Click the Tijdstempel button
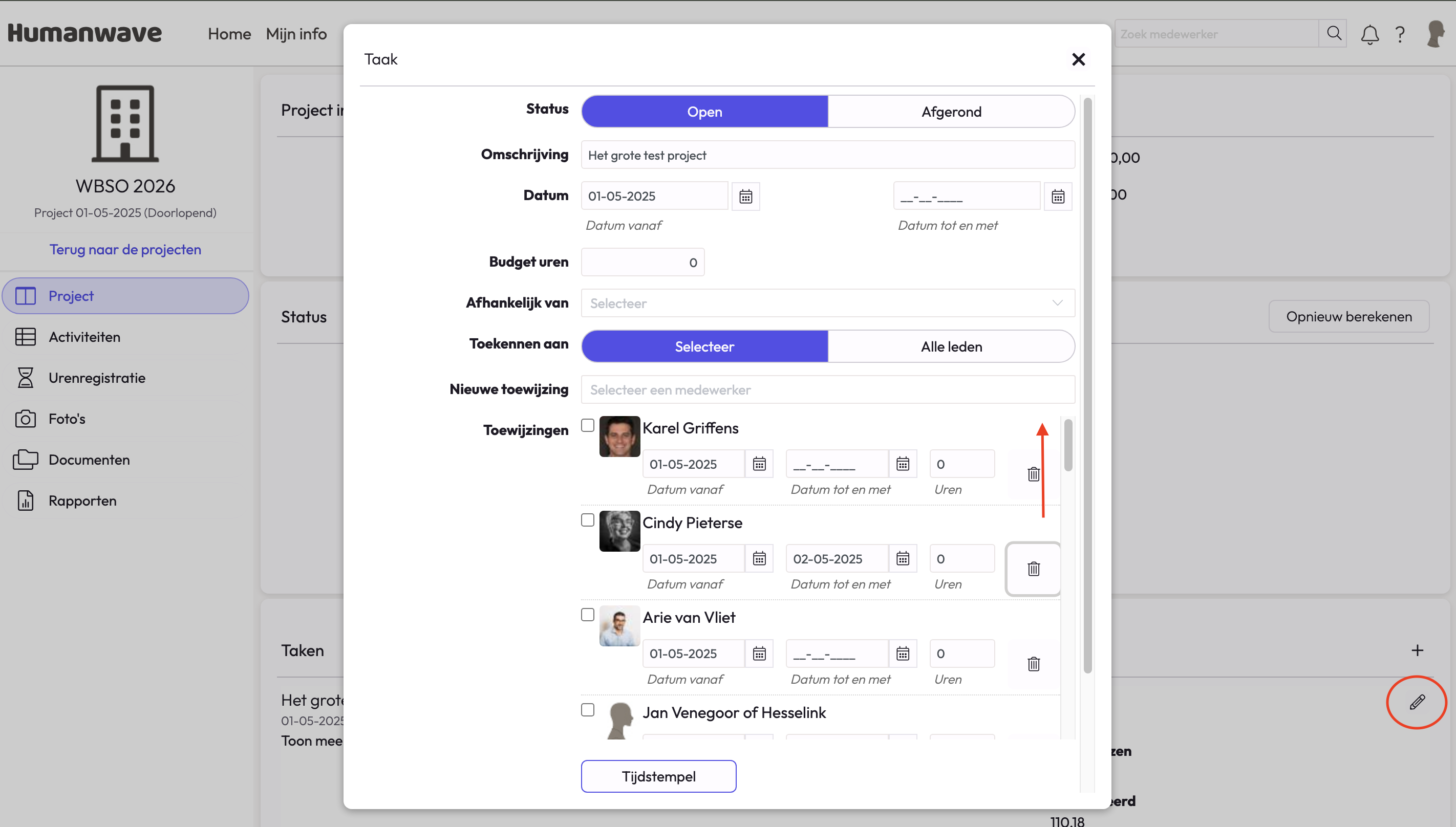The height and width of the screenshot is (827, 1456). (x=658, y=776)
